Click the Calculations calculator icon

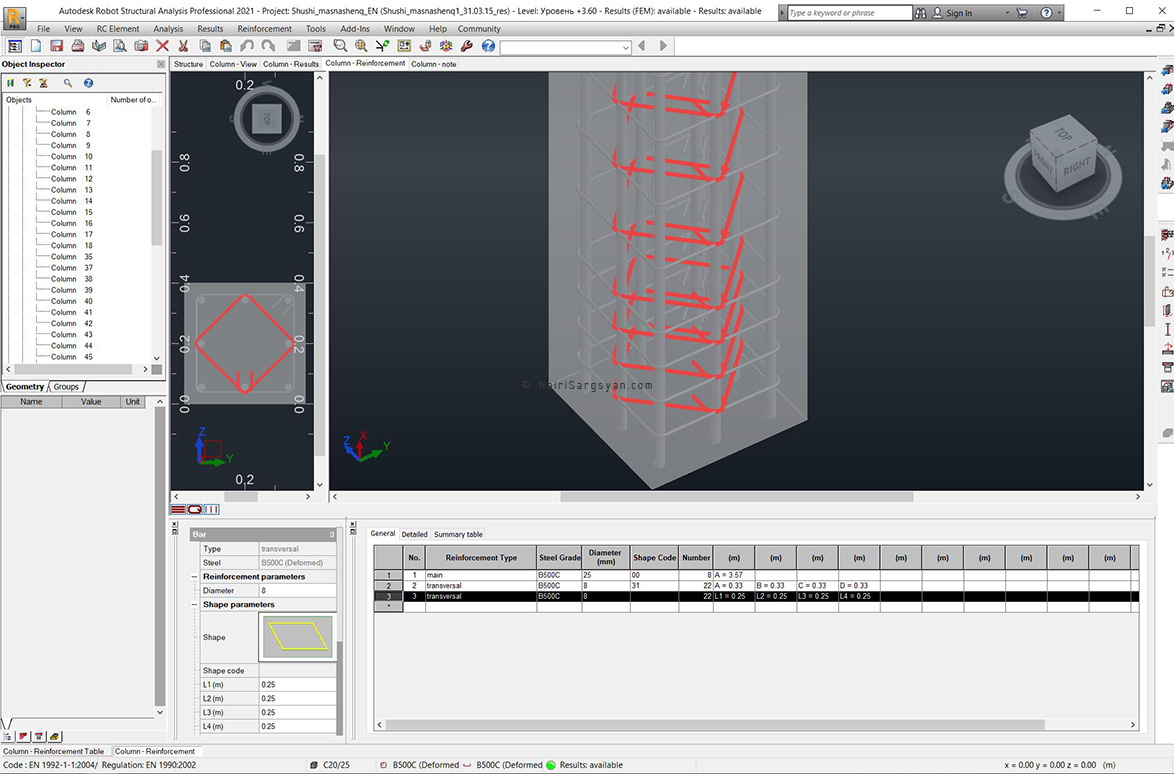click(315, 46)
